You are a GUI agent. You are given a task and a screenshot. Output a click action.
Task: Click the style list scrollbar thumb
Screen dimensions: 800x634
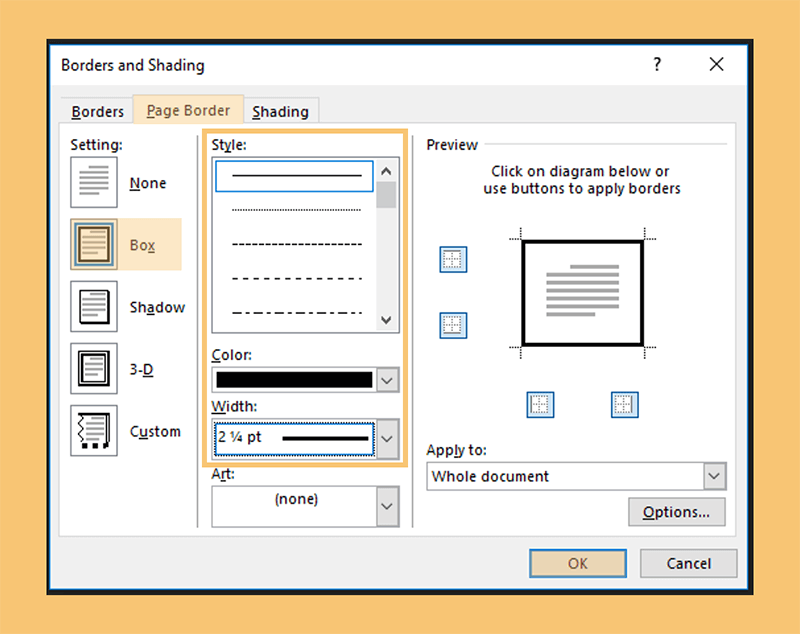point(386,195)
